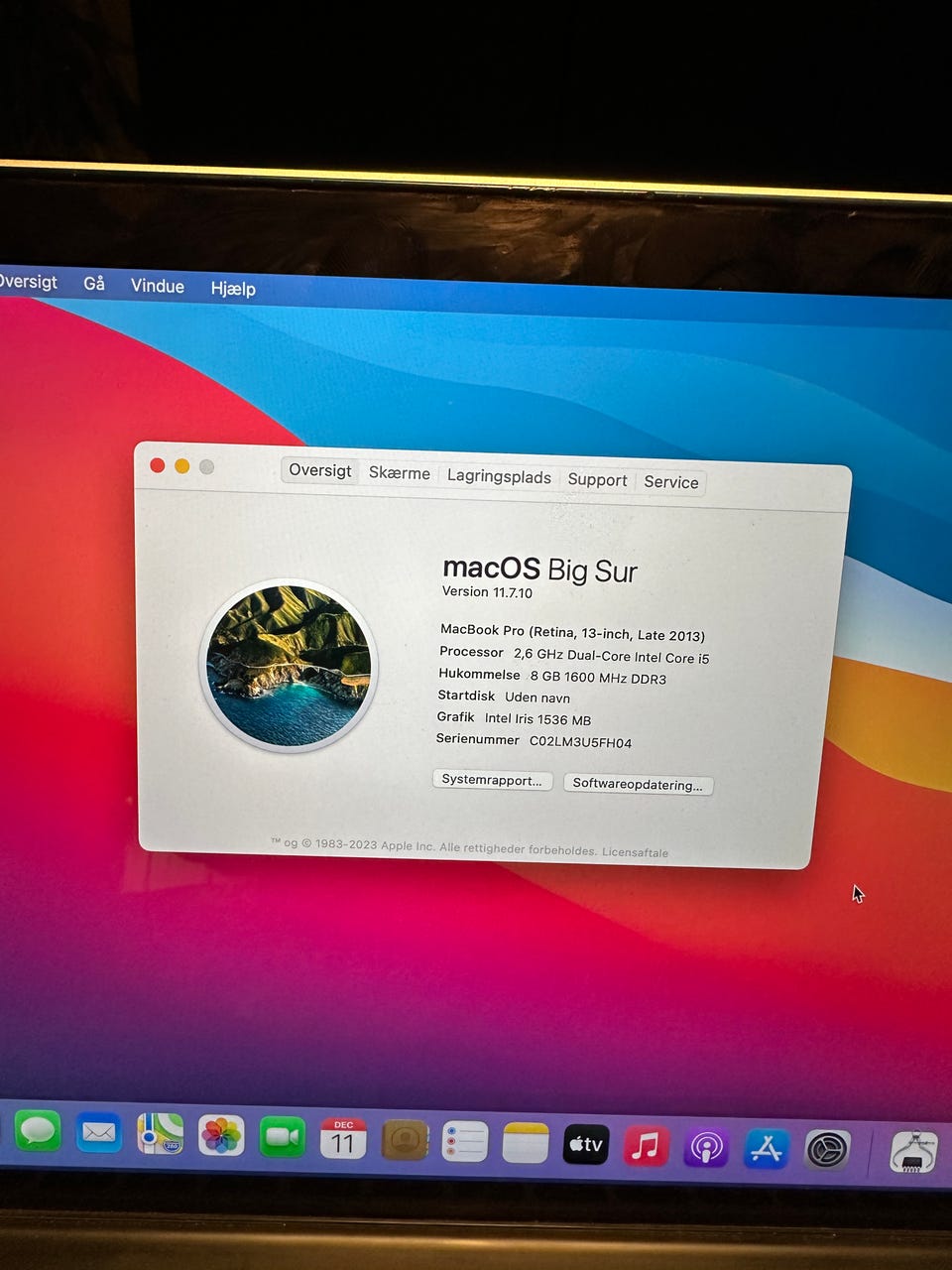
Task: Launch Maps from the Dock
Action: tap(161, 1134)
